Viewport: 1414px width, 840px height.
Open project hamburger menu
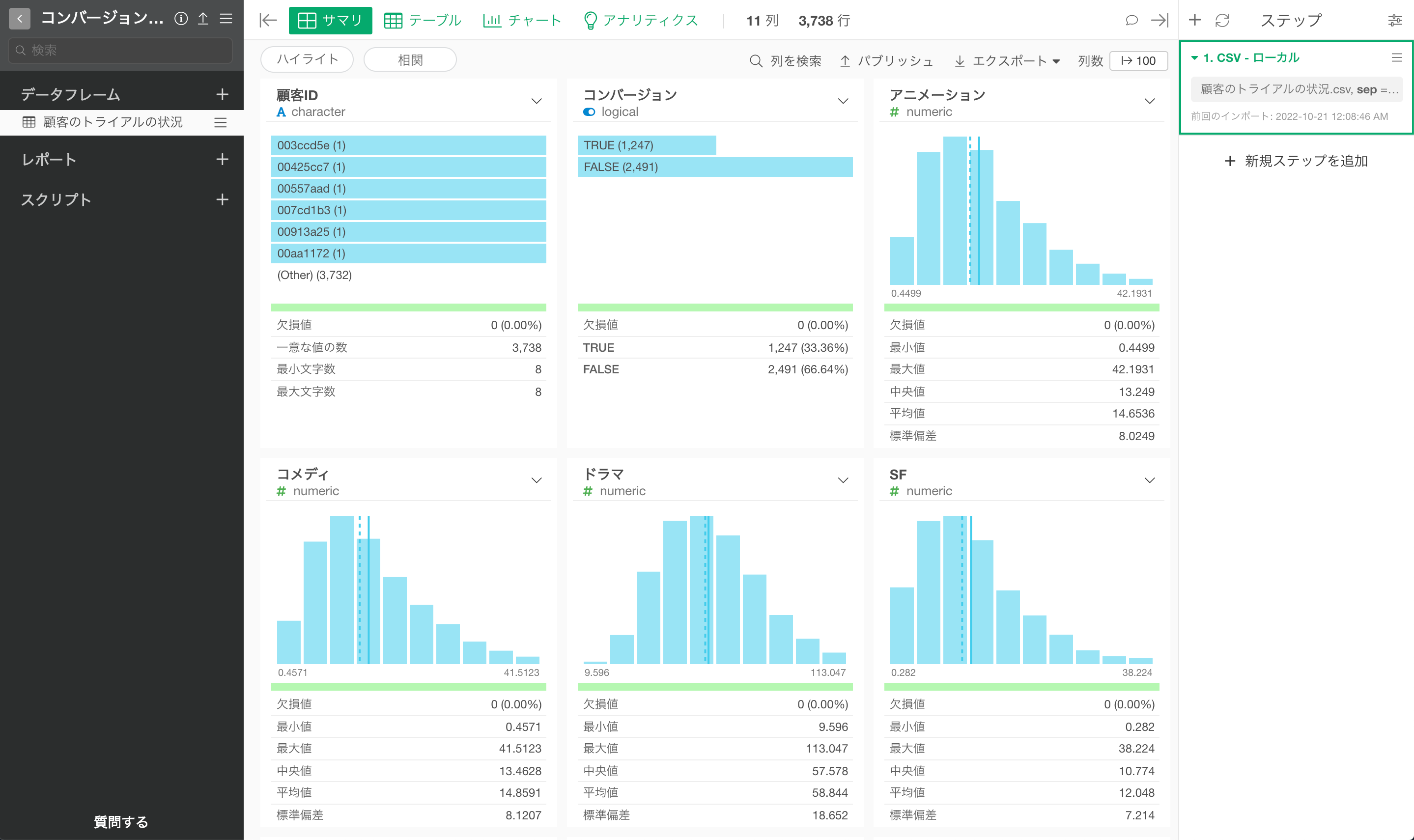(x=226, y=19)
